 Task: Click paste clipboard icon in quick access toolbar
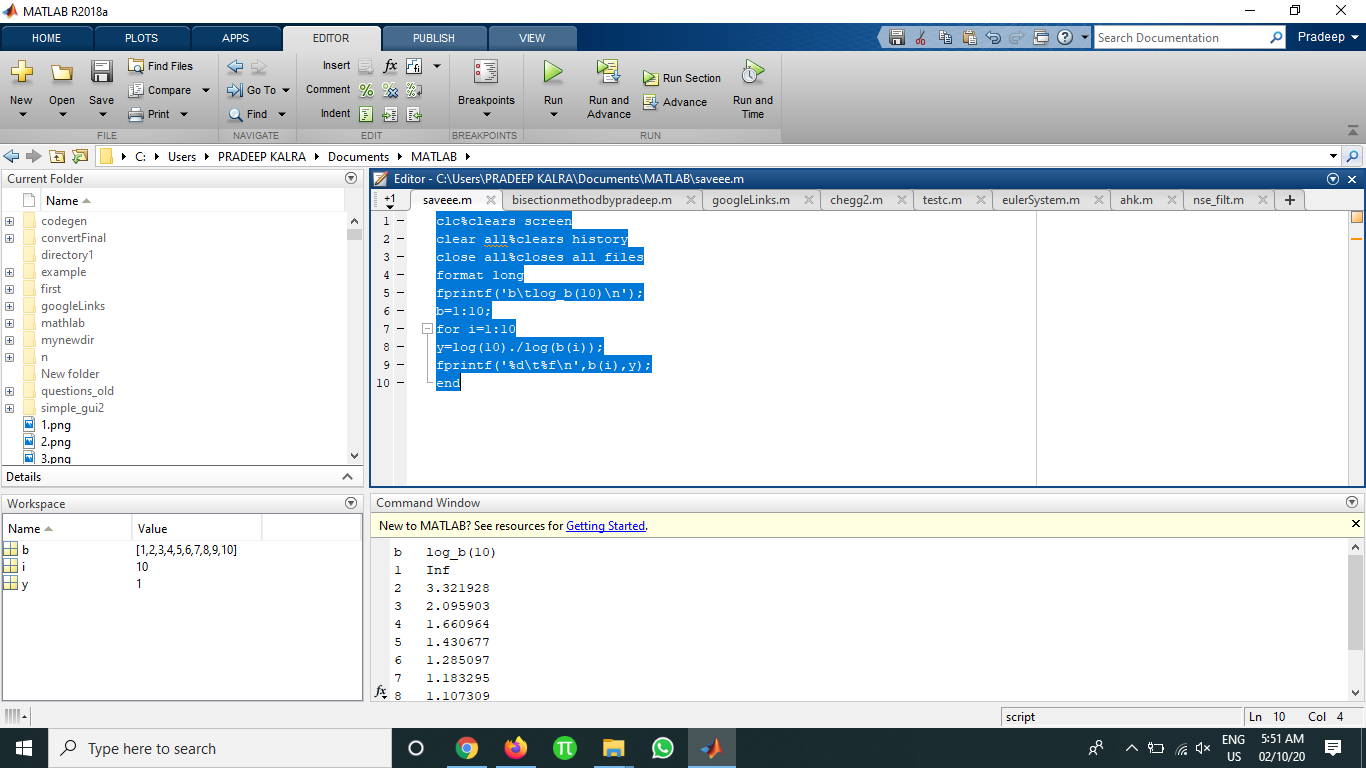click(969, 37)
